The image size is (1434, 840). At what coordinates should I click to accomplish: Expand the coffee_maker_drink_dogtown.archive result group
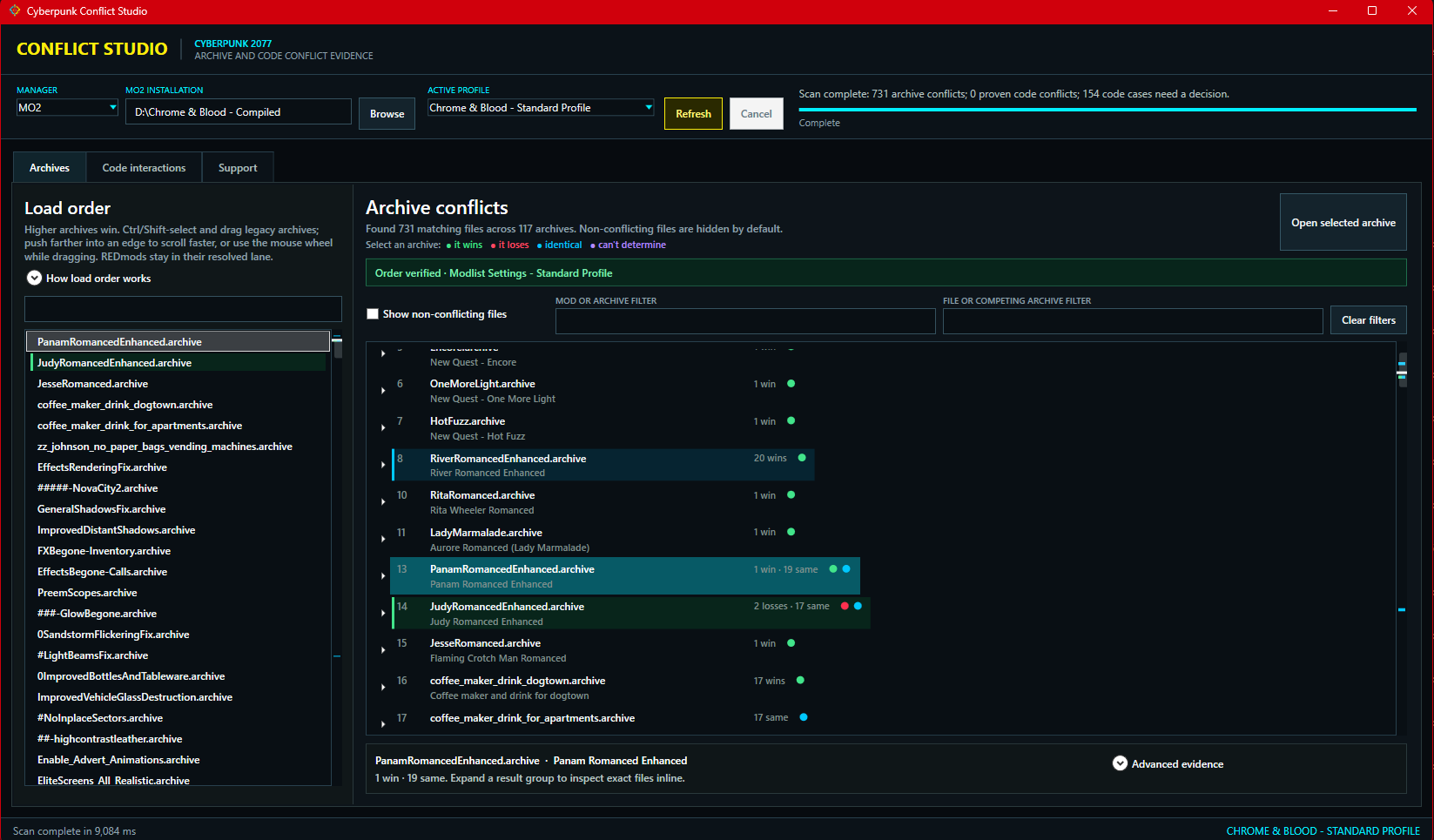(383, 688)
